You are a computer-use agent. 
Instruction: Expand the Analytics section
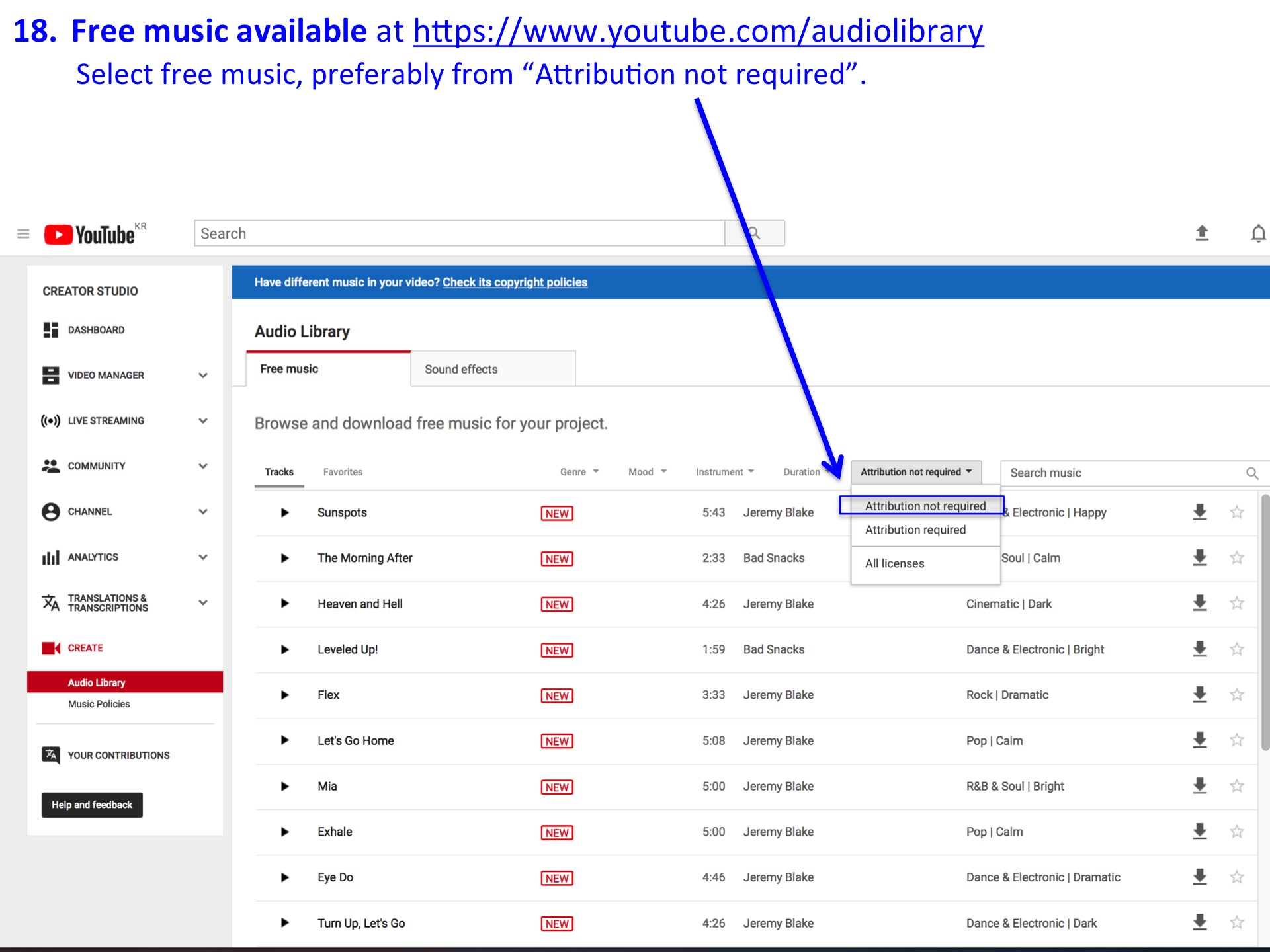(x=203, y=557)
